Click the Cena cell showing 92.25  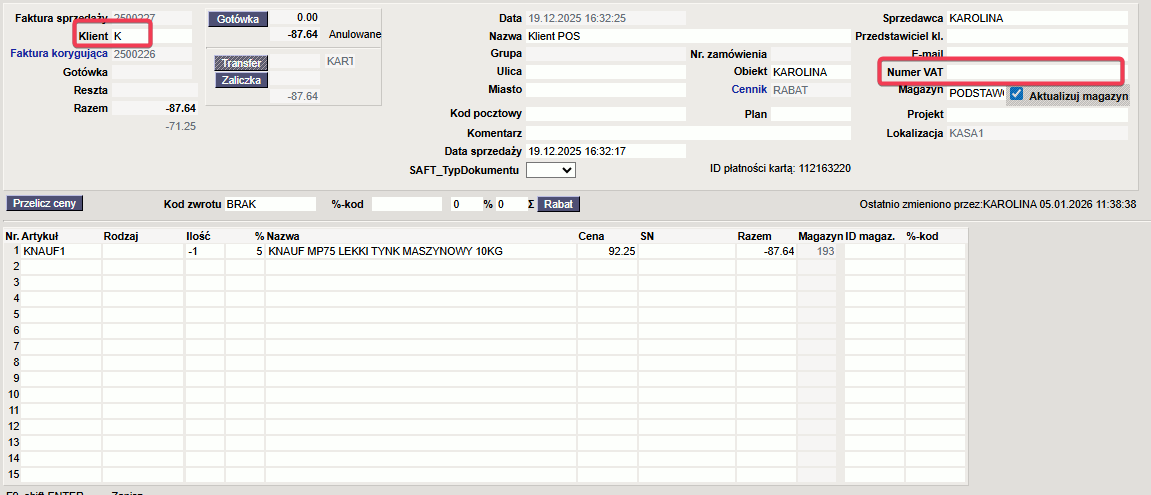(607, 251)
